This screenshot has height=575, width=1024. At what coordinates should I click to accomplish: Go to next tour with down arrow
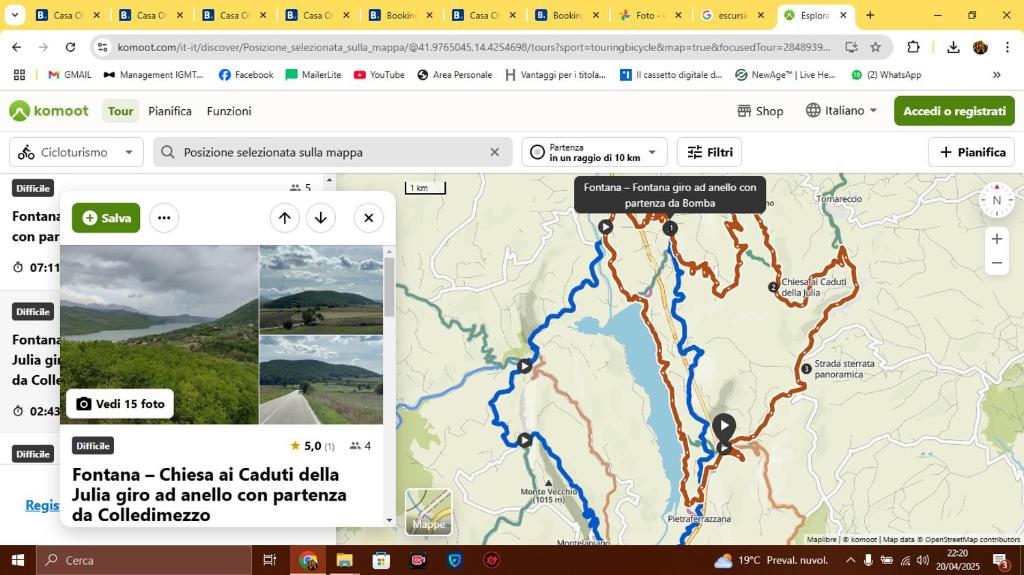pyautogui.click(x=321, y=218)
